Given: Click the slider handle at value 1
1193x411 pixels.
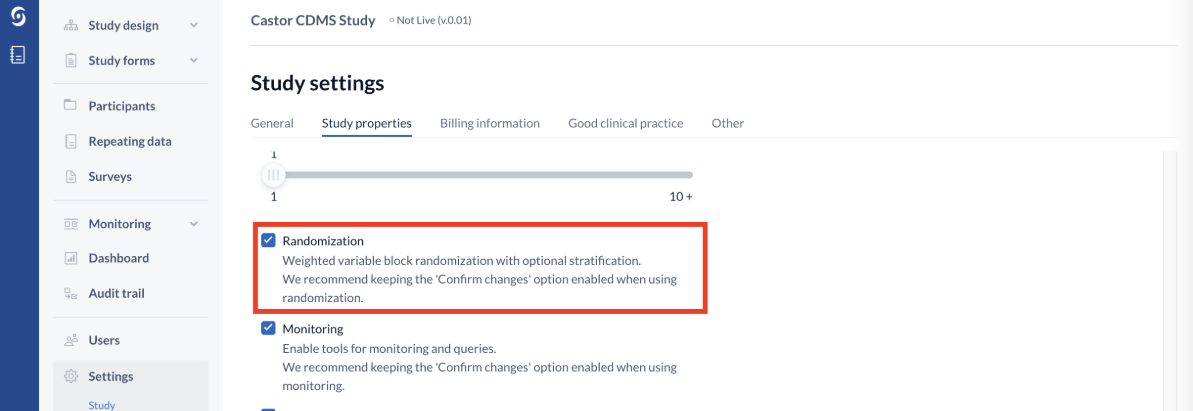Looking at the screenshot, I should [273, 175].
